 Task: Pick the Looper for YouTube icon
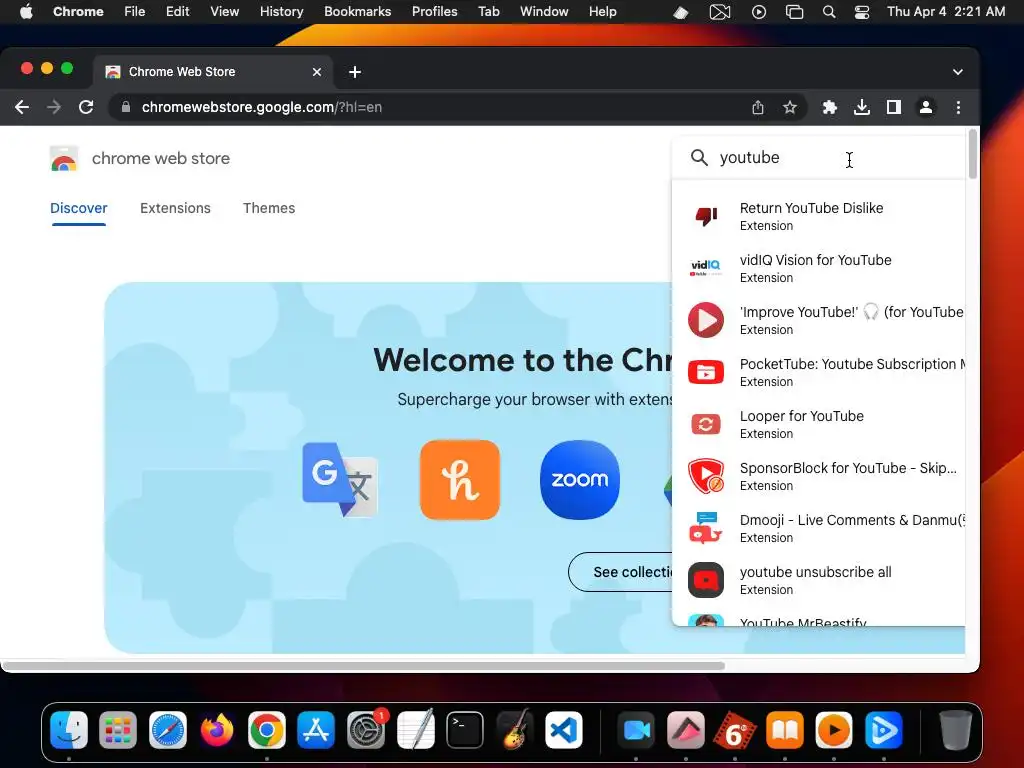(706, 424)
